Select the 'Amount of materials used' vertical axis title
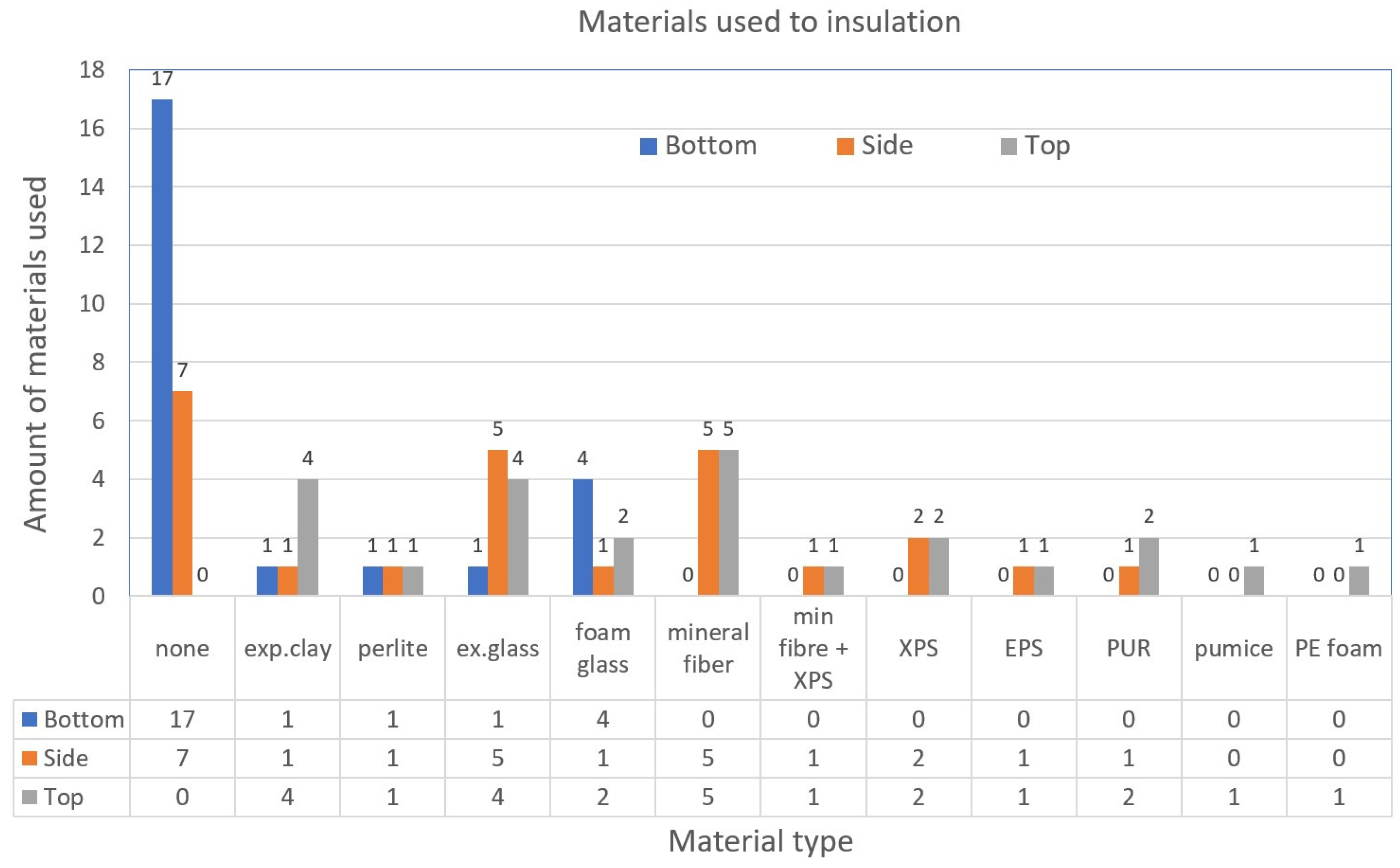The image size is (1400, 868). click(x=36, y=354)
